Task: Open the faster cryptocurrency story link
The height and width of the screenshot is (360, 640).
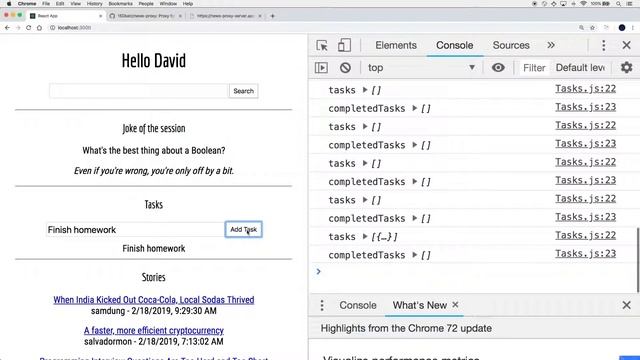Action: (x=154, y=330)
